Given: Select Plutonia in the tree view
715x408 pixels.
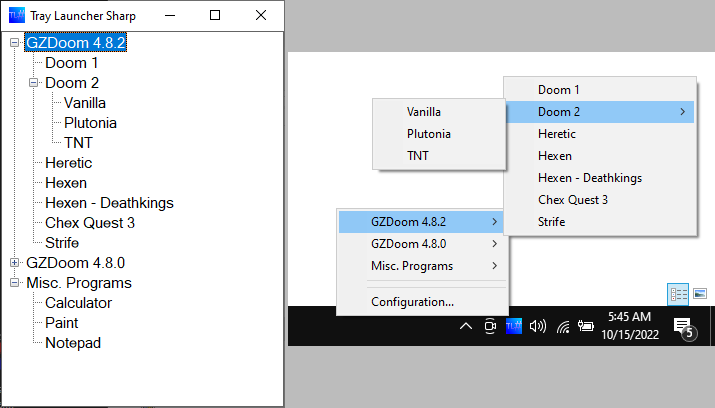Looking at the screenshot, I should [90, 123].
